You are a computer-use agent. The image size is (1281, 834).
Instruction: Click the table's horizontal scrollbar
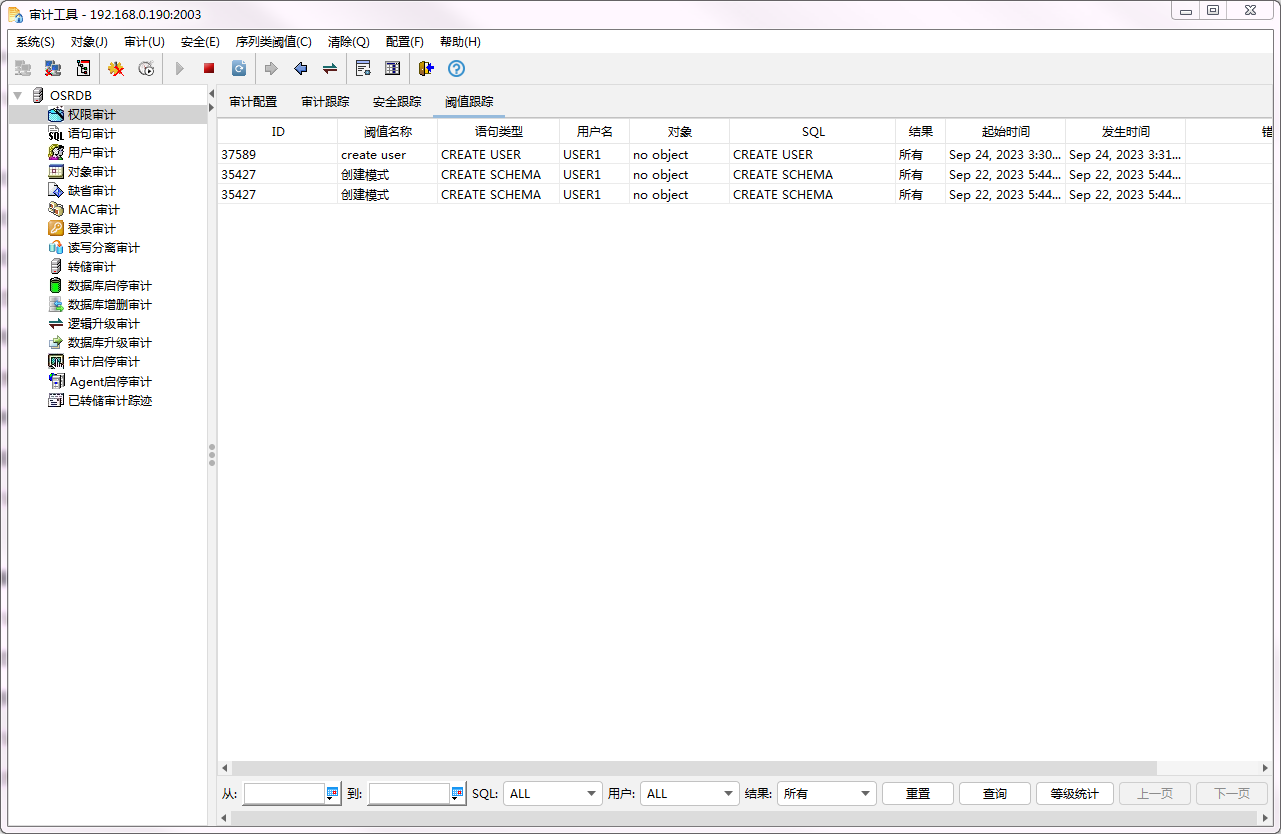690,768
